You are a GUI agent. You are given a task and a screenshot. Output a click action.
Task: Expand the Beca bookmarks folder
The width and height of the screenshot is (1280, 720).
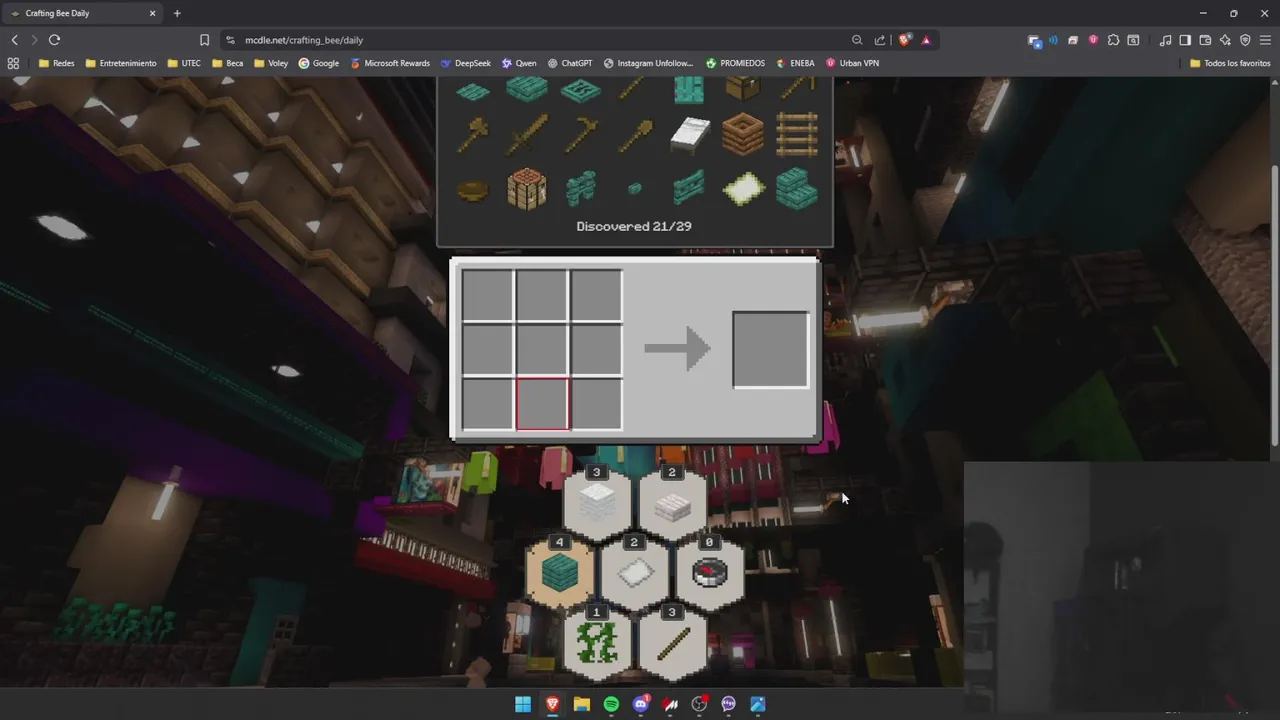tap(228, 63)
